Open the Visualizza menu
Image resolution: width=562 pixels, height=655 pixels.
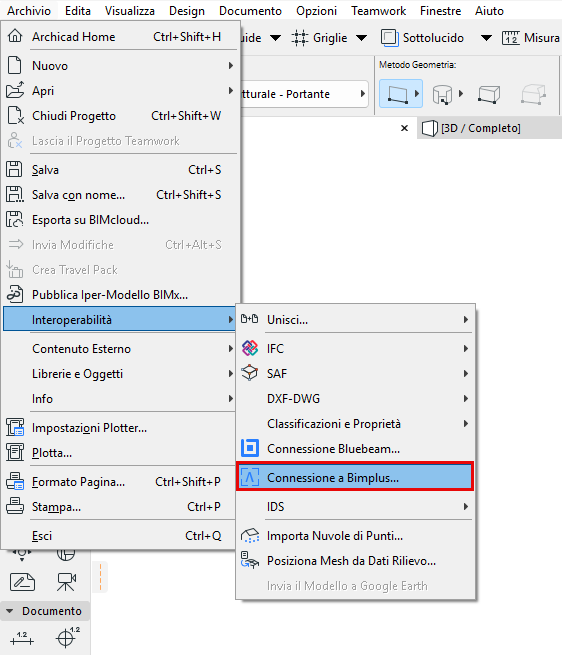pyautogui.click(x=130, y=10)
